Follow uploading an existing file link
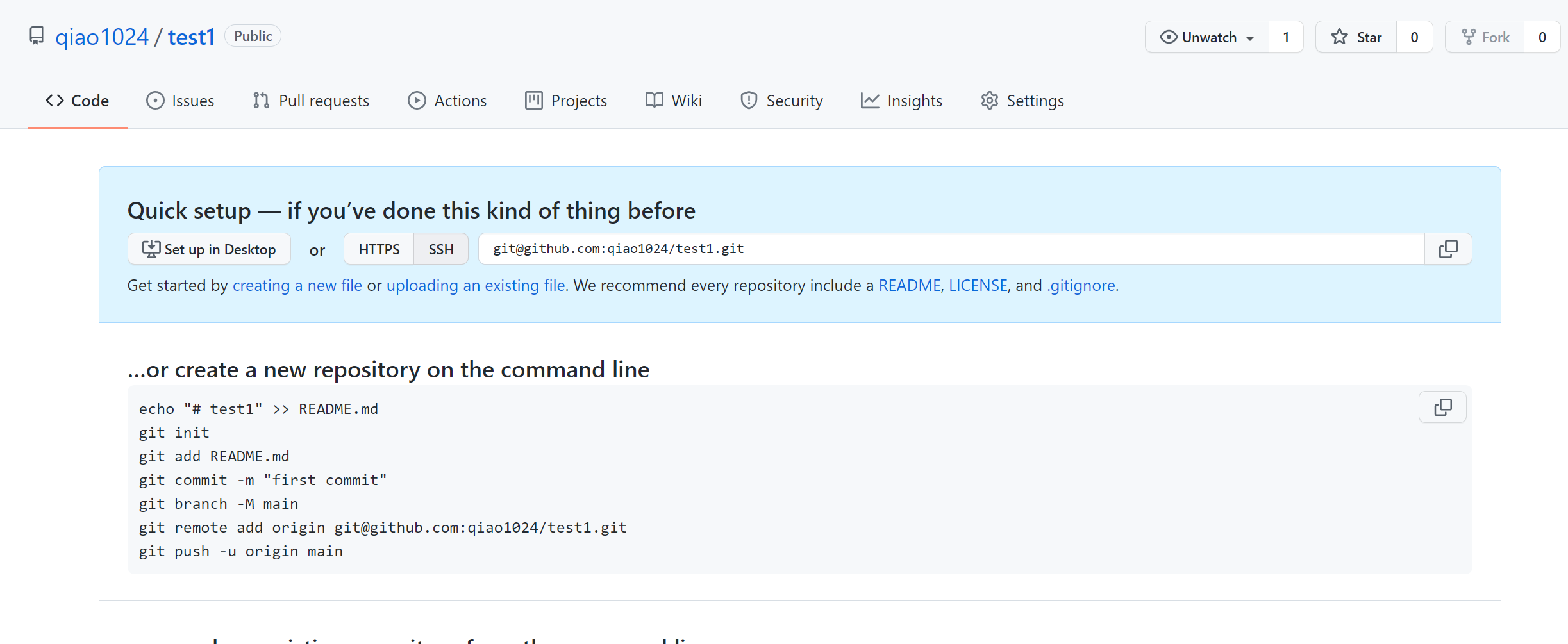 tap(476, 285)
